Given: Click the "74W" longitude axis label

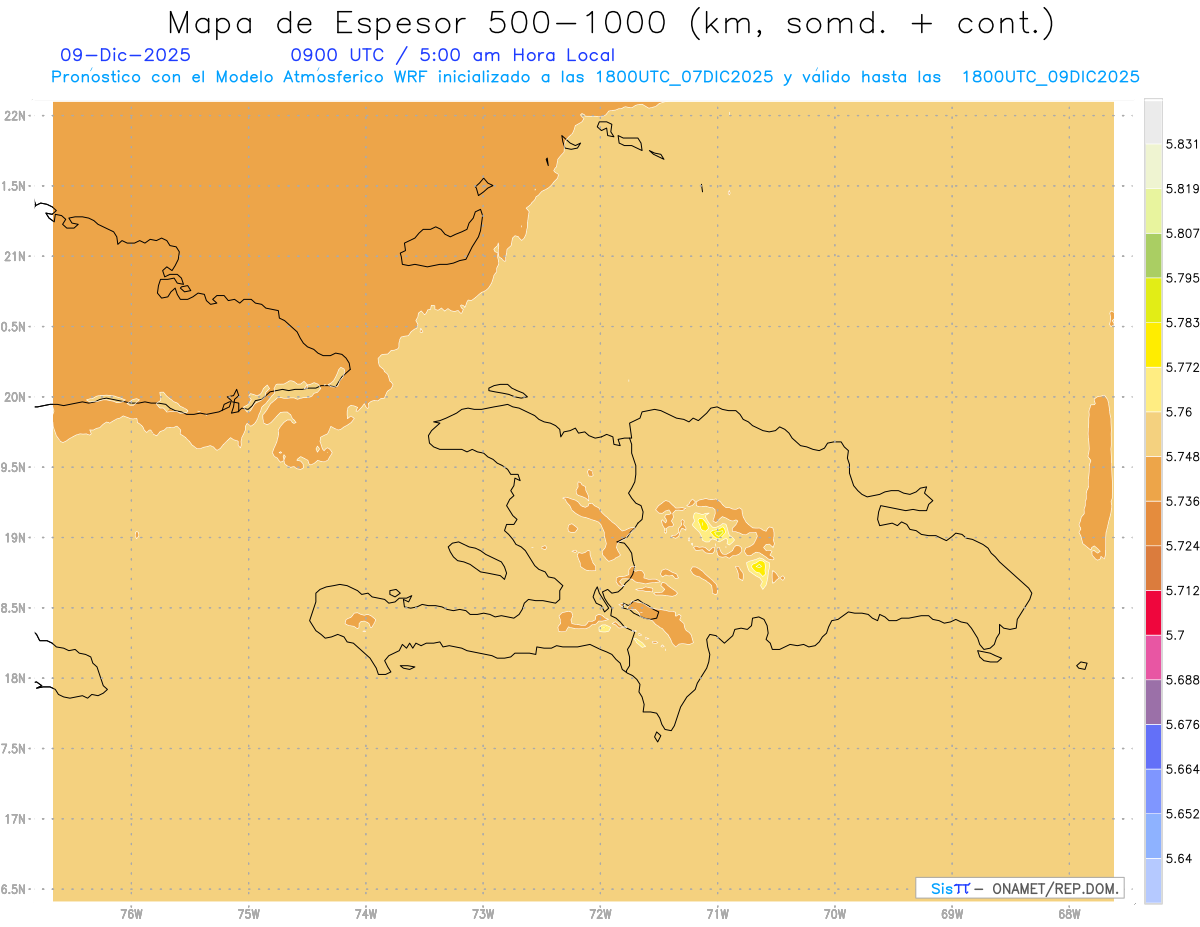Looking at the screenshot, I should [366, 914].
